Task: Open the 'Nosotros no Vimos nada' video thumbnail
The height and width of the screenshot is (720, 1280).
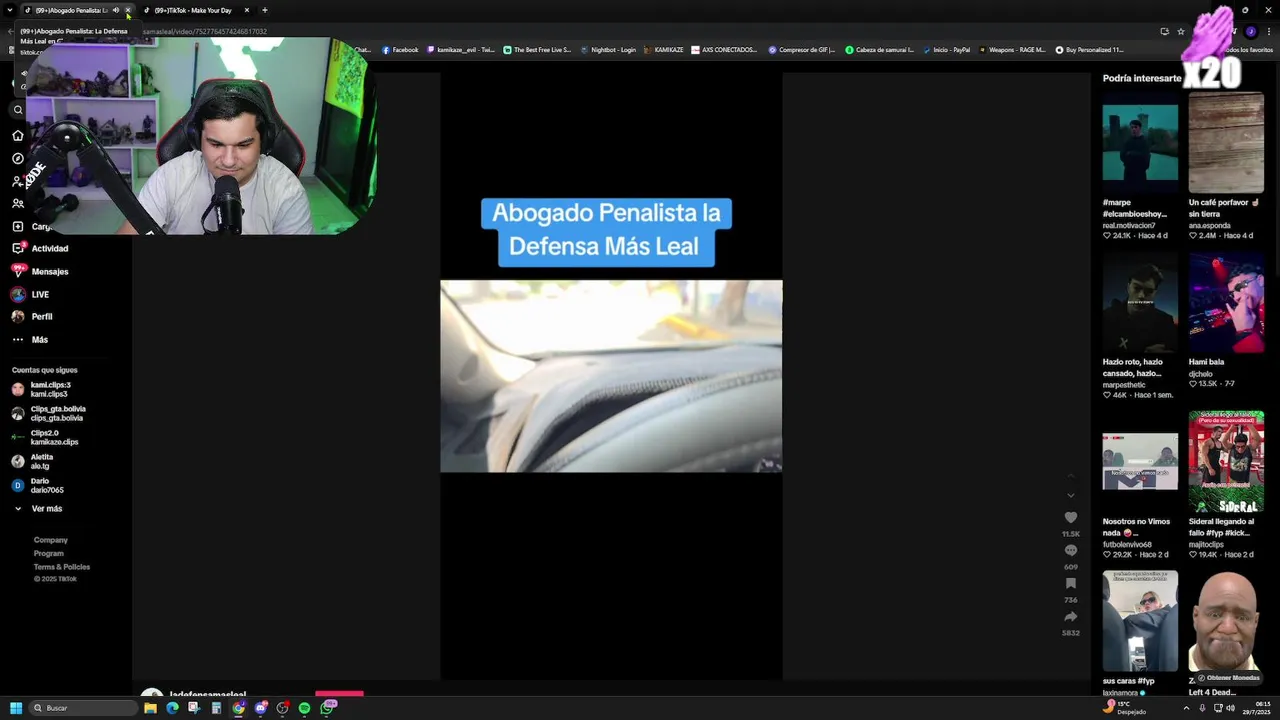Action: 1140,461
